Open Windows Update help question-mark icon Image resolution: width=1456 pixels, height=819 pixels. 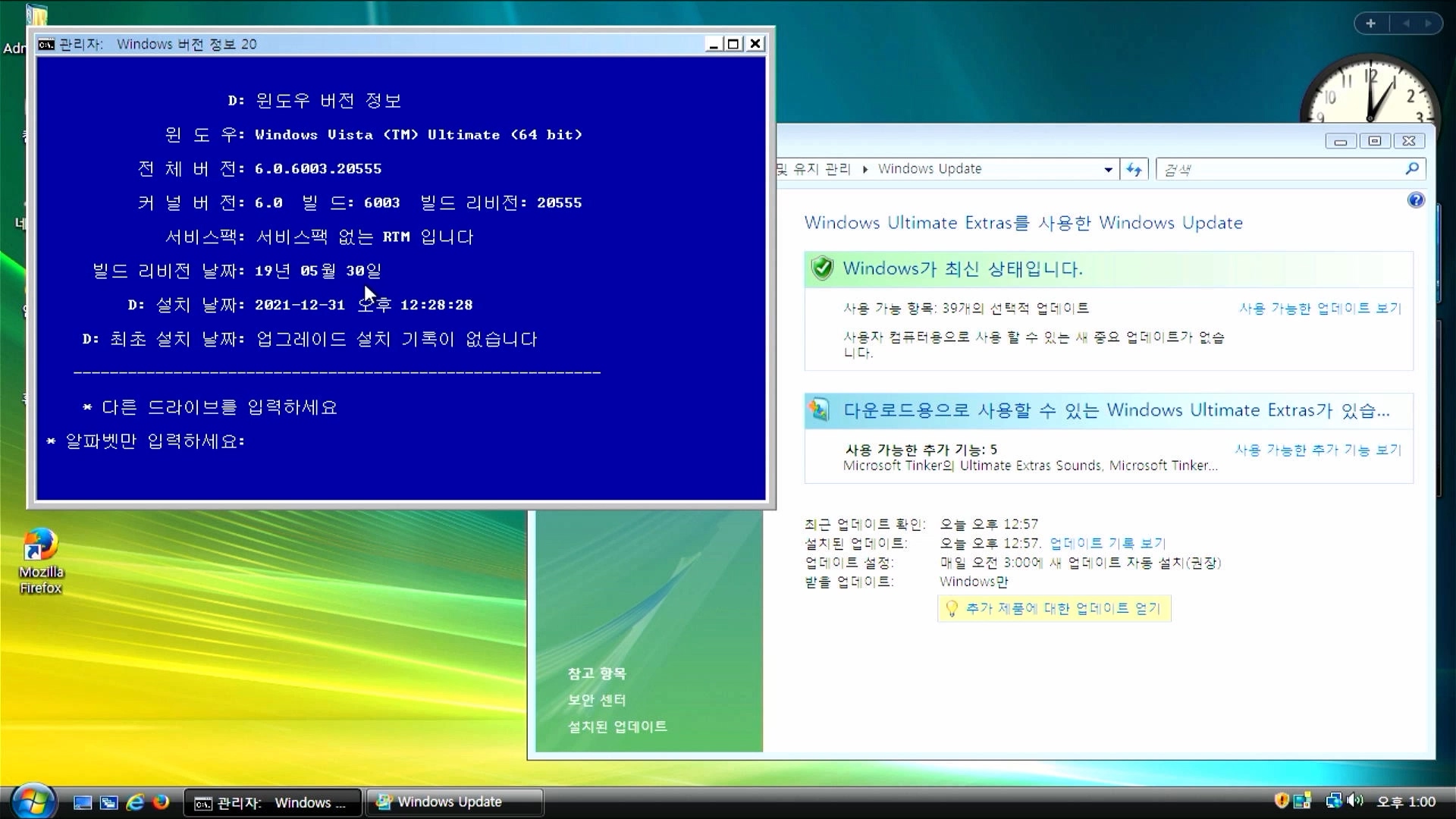tap(1415, 200)
